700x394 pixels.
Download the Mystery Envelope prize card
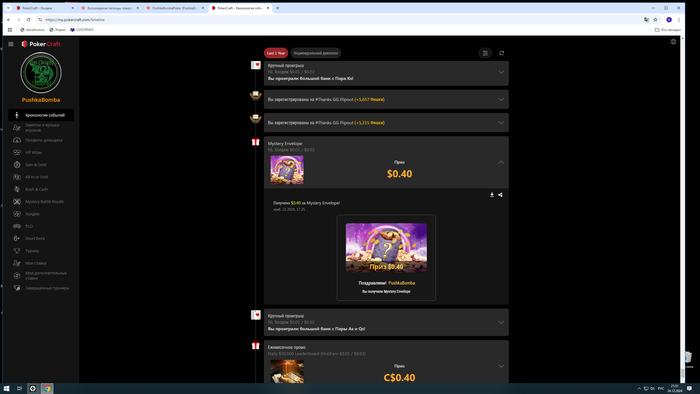click(492, 195)
